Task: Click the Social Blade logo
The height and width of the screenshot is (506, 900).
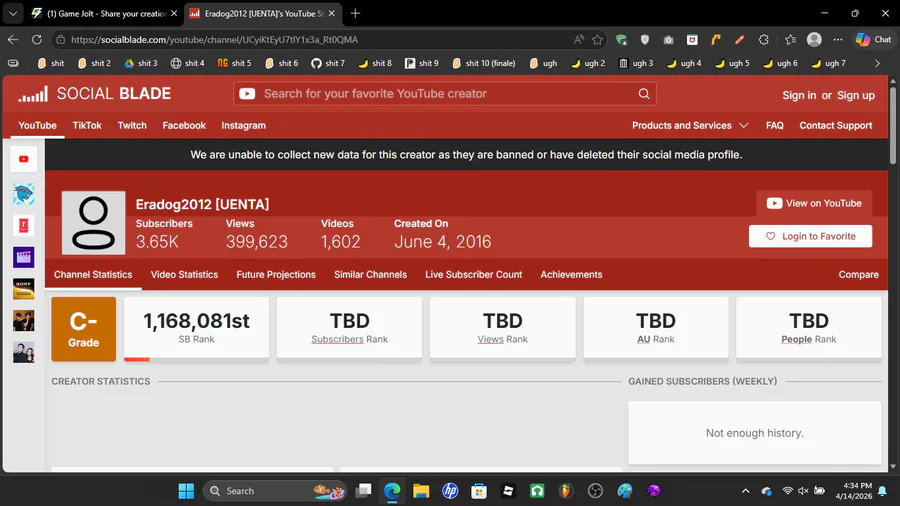Action: pyautogui.click(x=95, y=94)
